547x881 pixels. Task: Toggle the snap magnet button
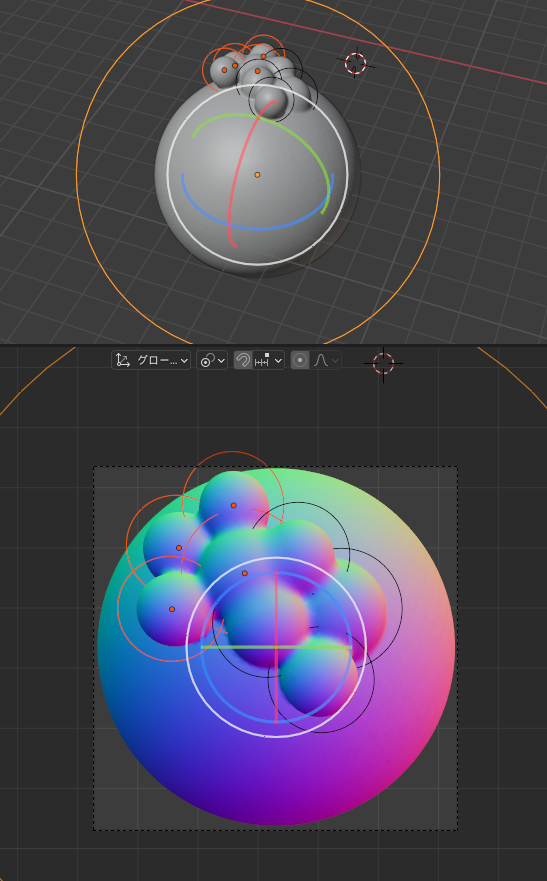point(243,360)
